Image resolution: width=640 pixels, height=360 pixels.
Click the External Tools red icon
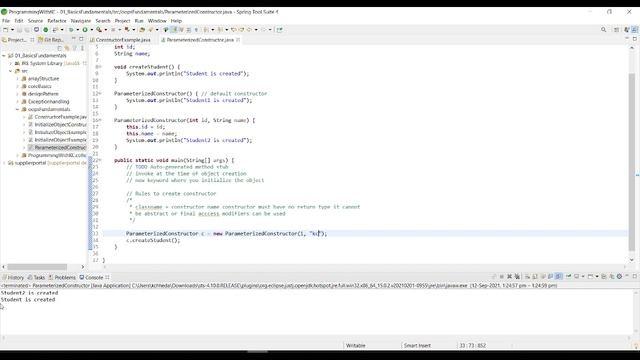[x=127, y=29]
